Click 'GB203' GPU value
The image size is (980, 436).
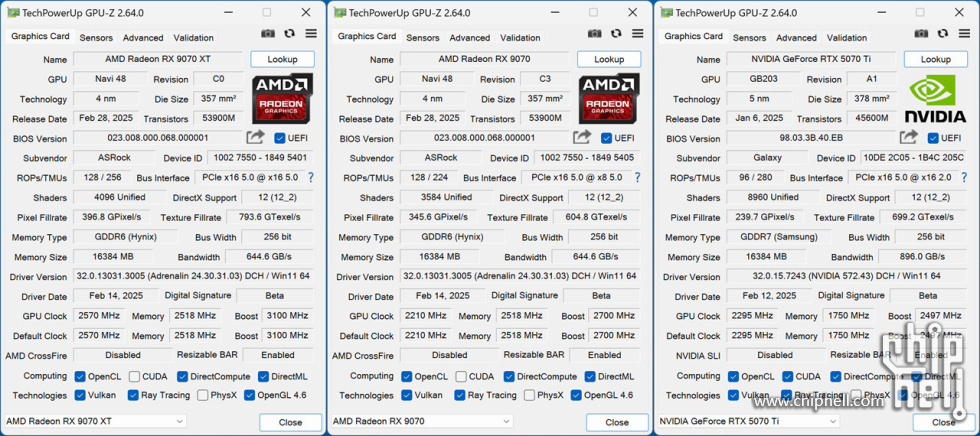(764, 79)
